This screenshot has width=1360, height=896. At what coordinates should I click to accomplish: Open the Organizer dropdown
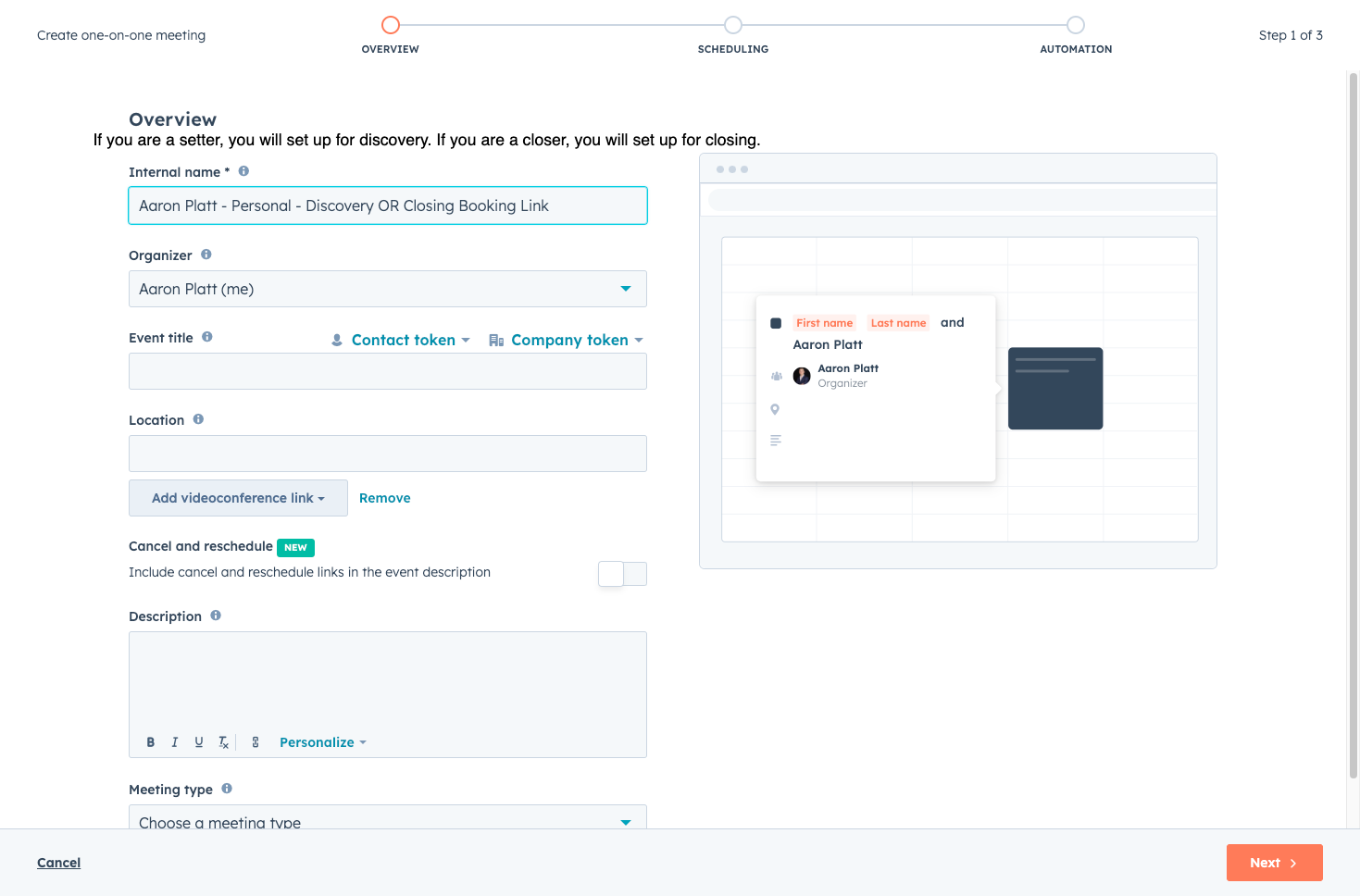[x=388, y=289]
